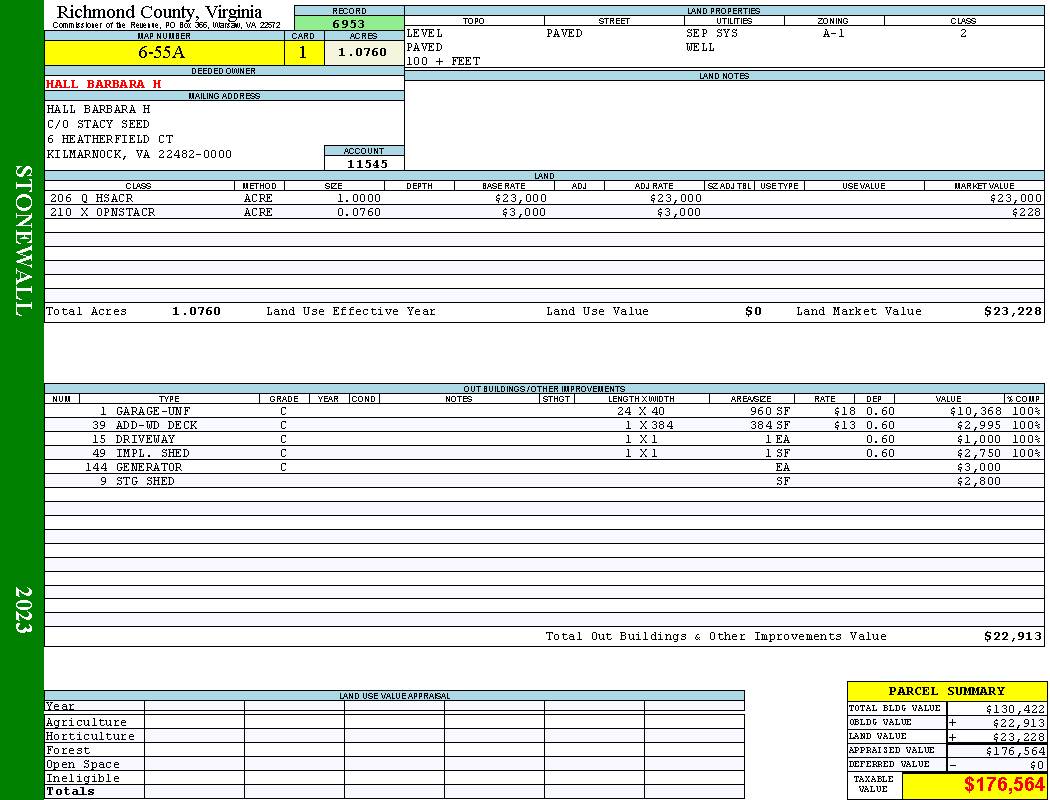
Task: Select land class 210 X OPNSTACR
Action: pyautogui.click(x=102, y=212)
